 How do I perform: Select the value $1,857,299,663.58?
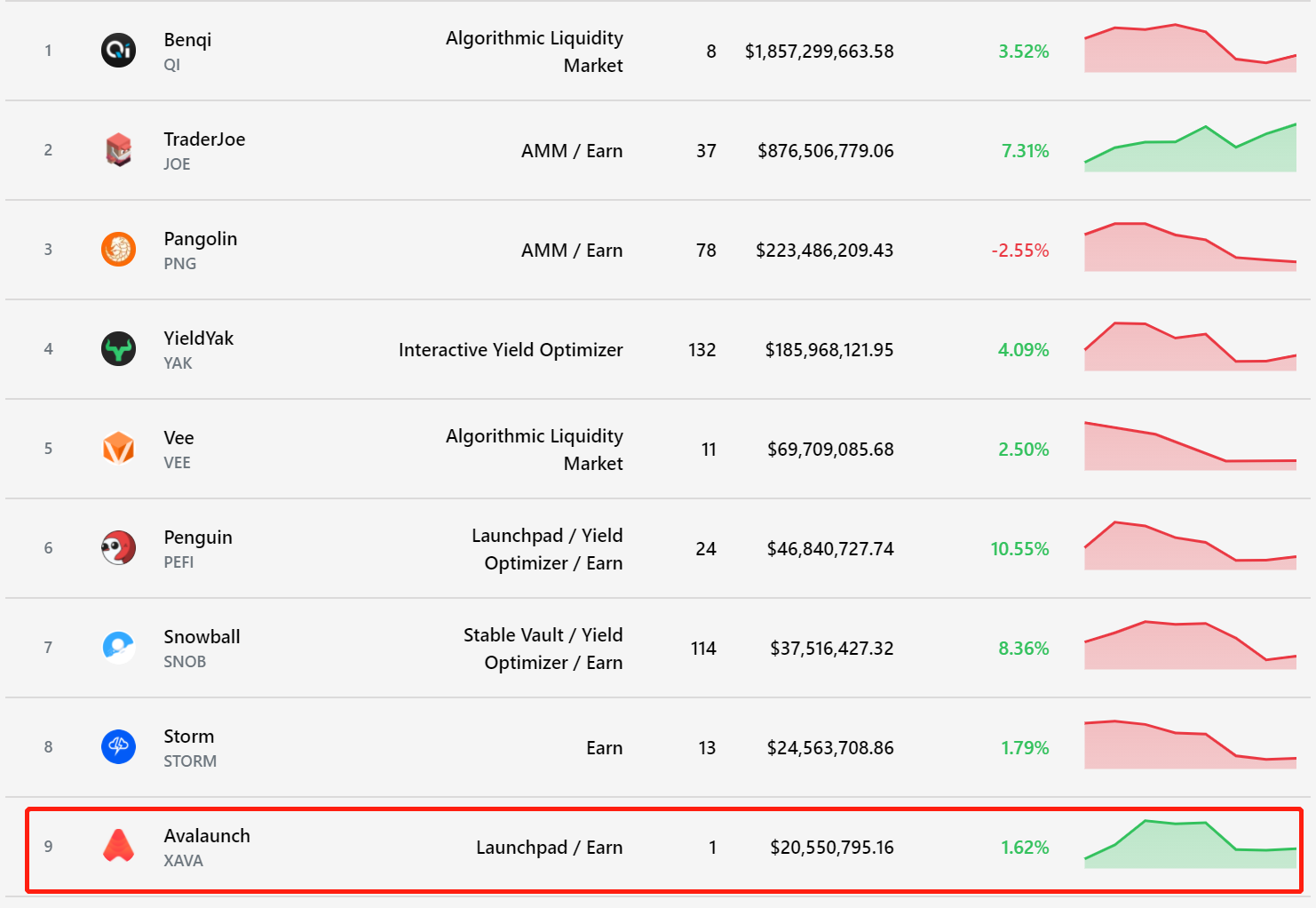tap(819, 52)
